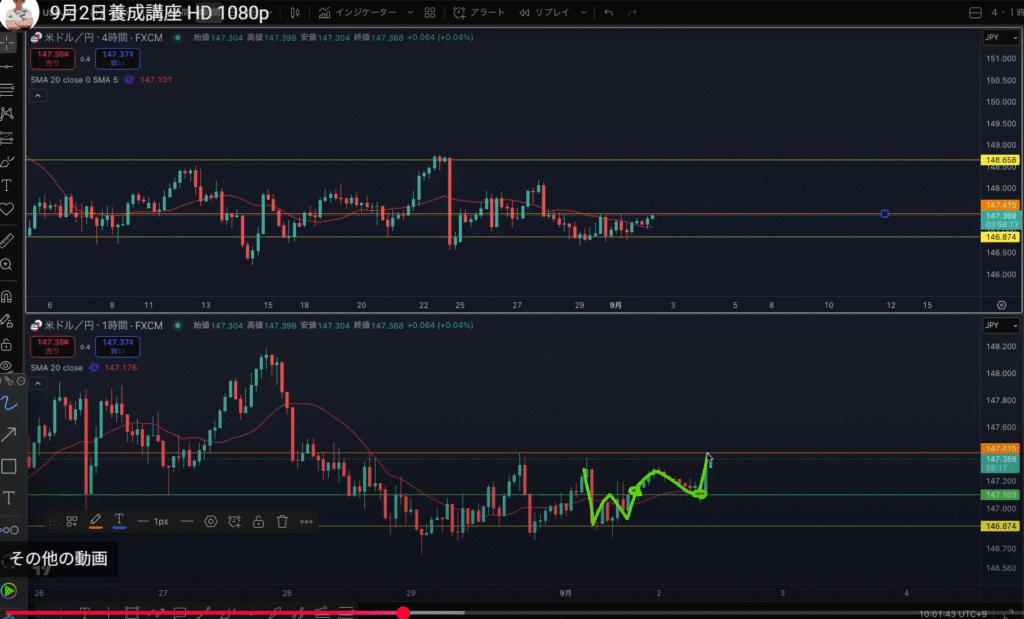
Task: Select large T text tool in favorites panel
Action: pos(9,498)
